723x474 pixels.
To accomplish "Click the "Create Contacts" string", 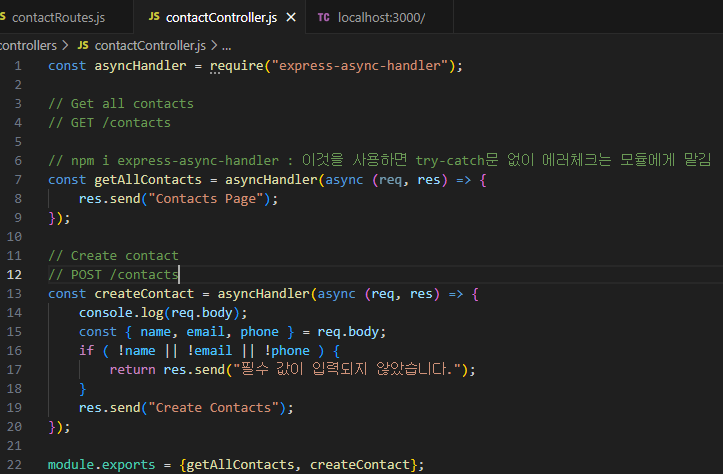I will [x=213, y=408].
